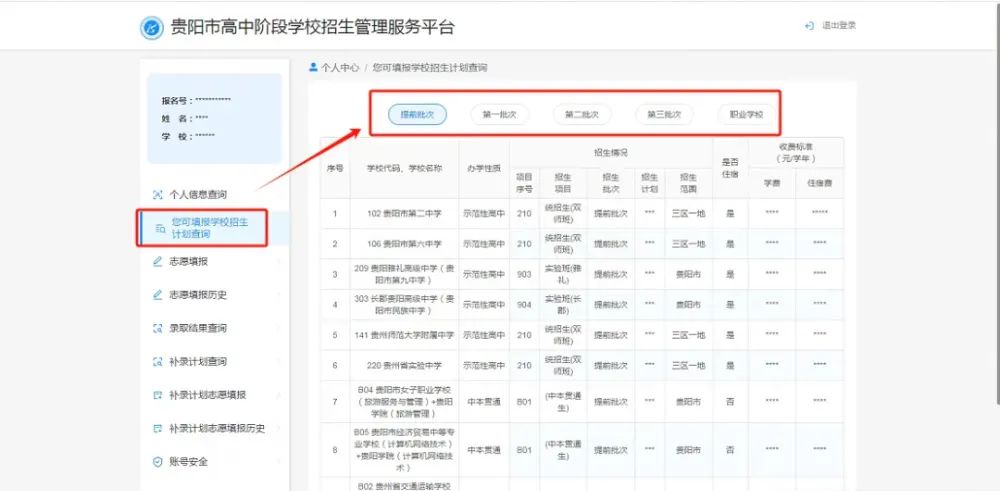This screenshot has width=1000, height=491.
Task: Click the pencil icon beside 志愿填报历史
Action: click(x=157, y=295)
